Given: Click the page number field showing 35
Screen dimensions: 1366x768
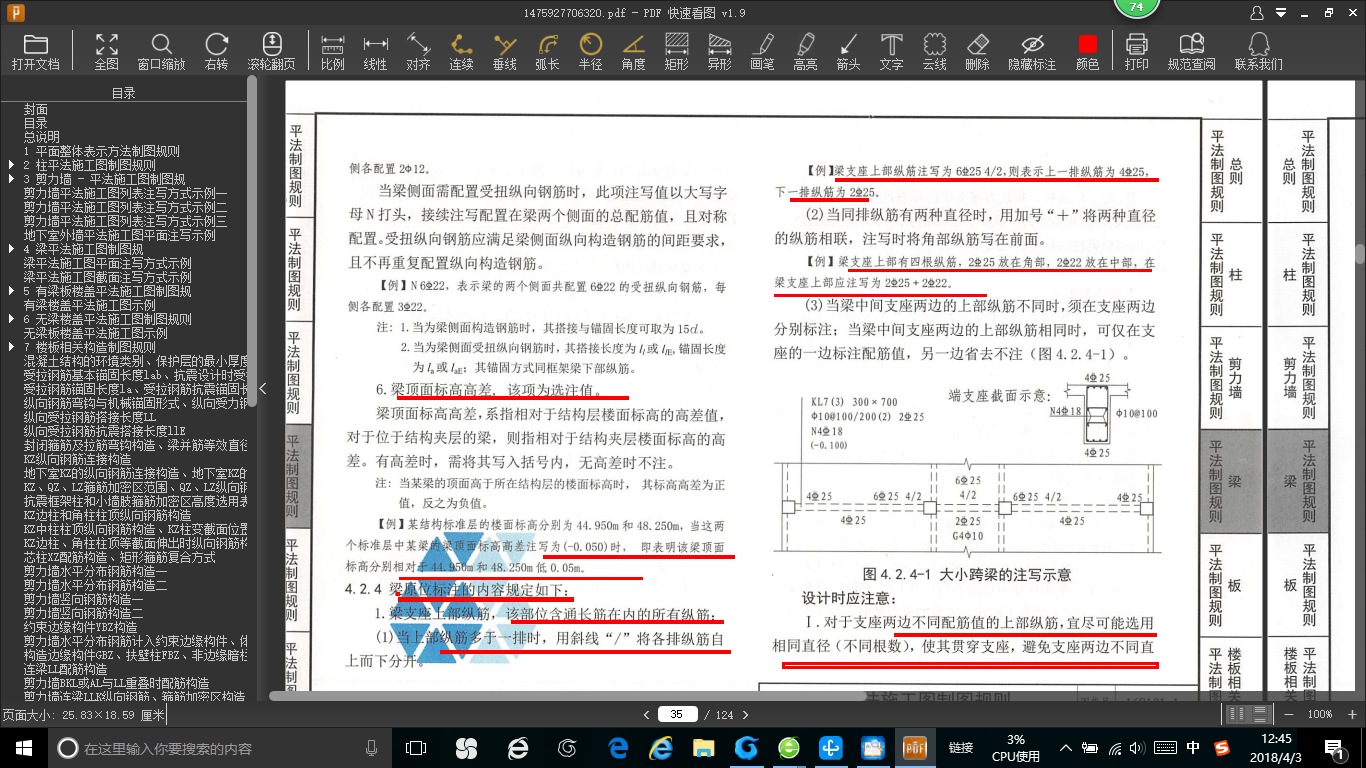Looking at the screenshot, I should tap(677, 714).
